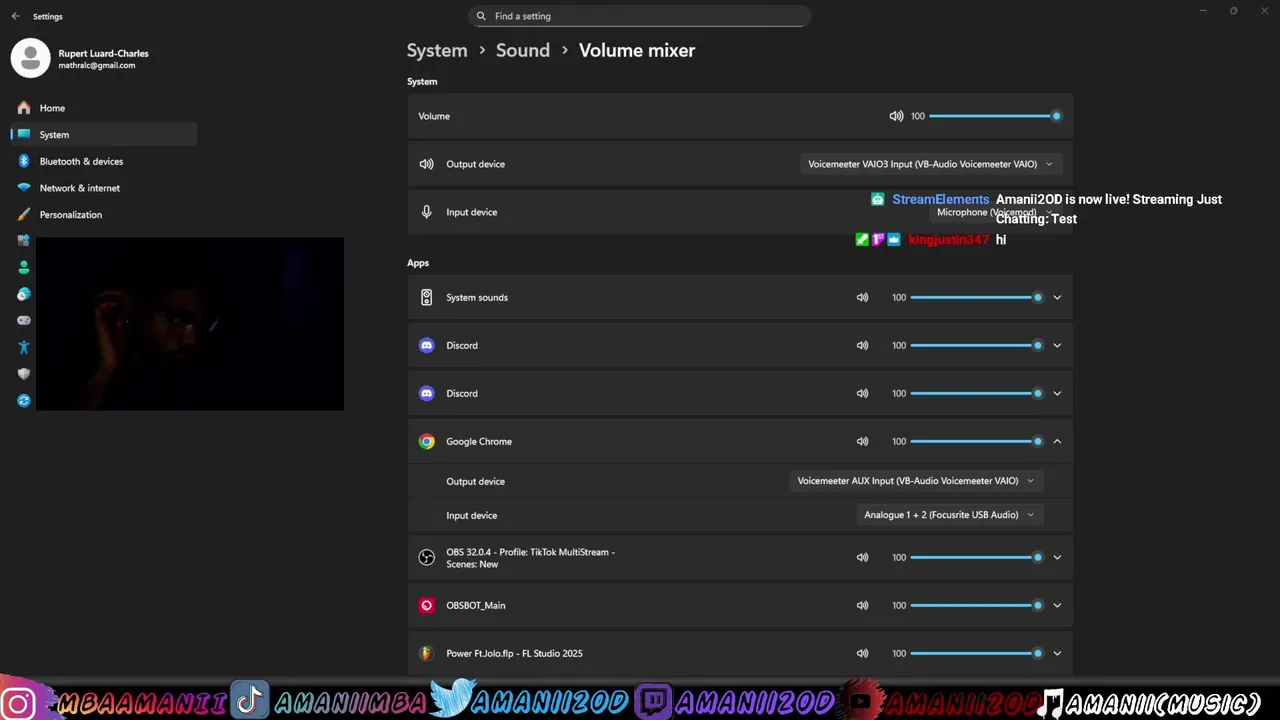Click the Sound breadcrumb link
This screenshot has width=1280, height=720.
(523, 50)
